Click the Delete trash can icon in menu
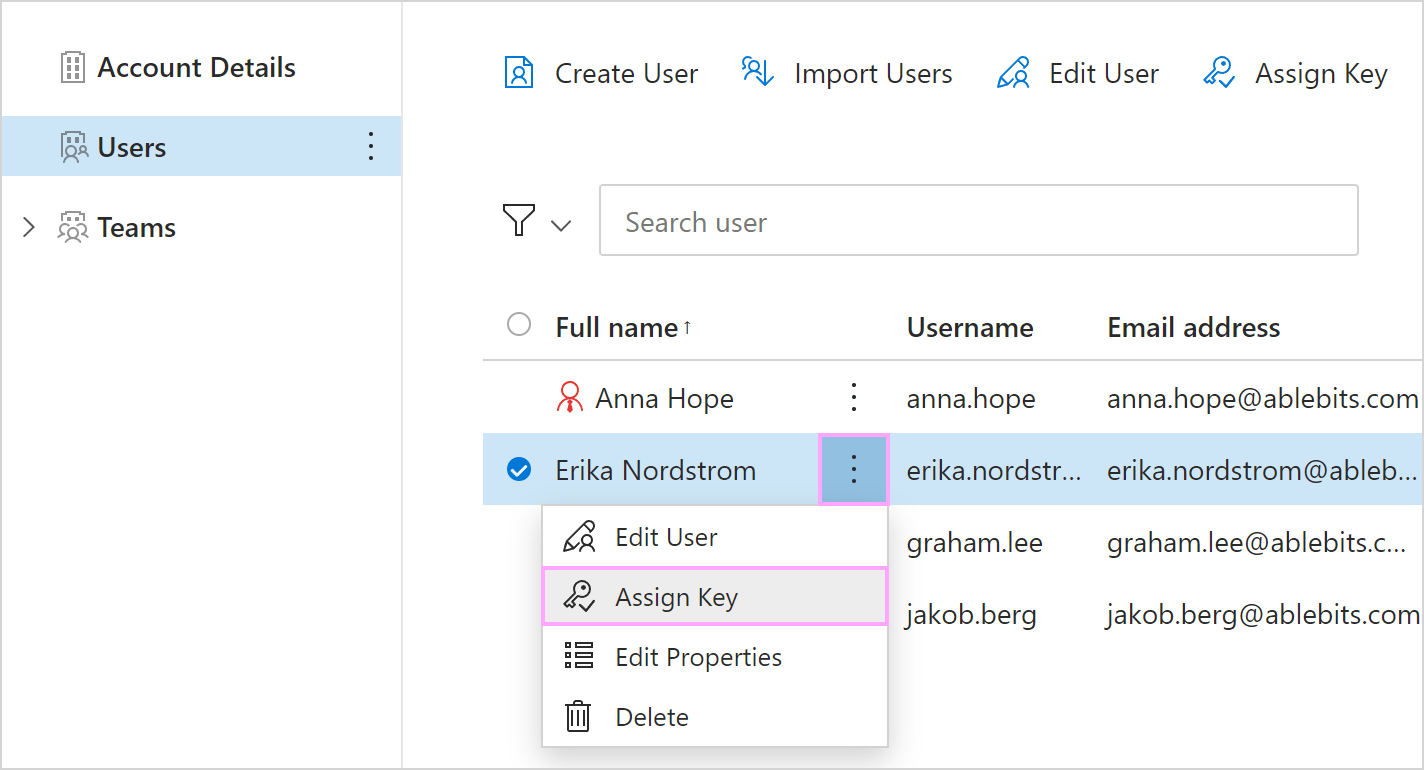This screenshot has width=1424, height=770. coord(578,717)
